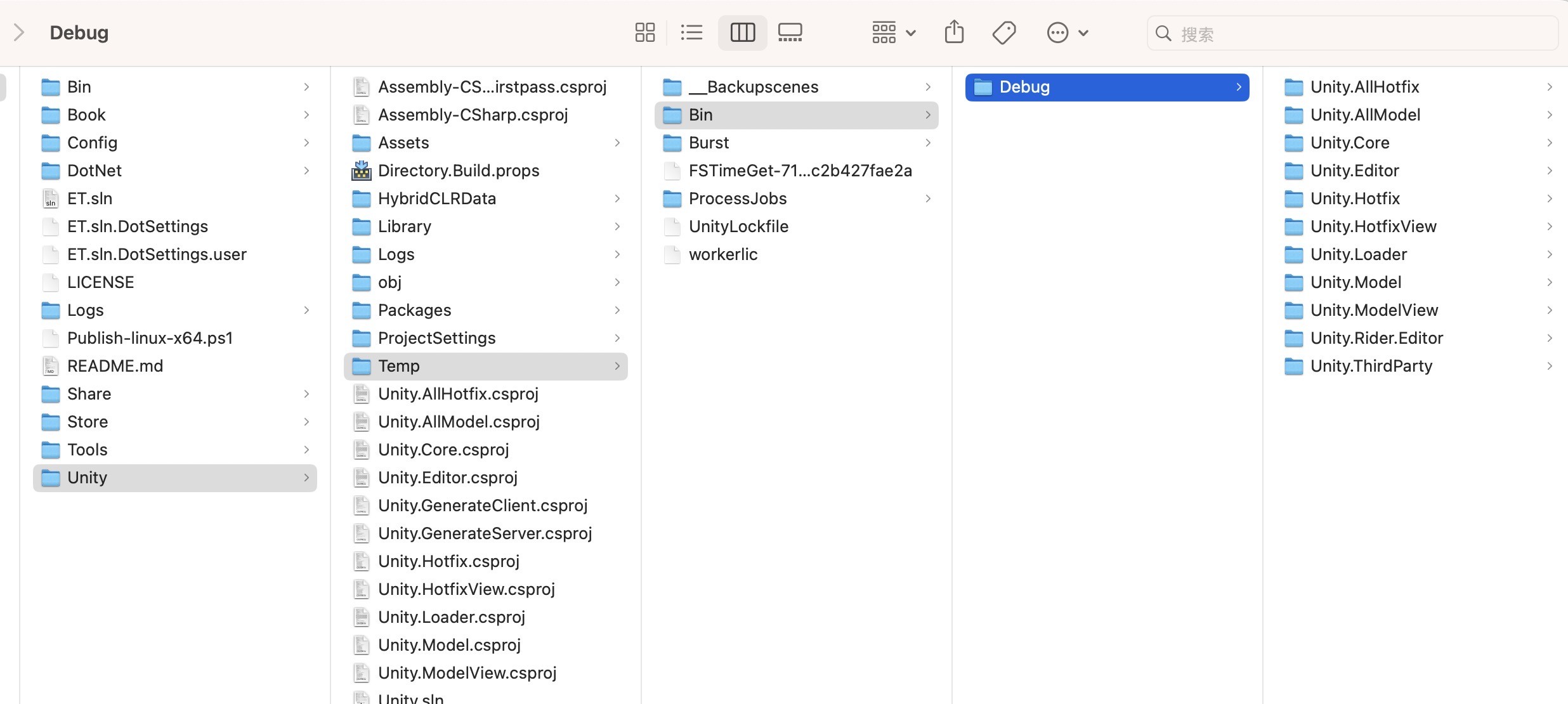The width and height of the screenshot is (1568, 704).
Task: Select column view mode
Action: (x=742, y=32)
